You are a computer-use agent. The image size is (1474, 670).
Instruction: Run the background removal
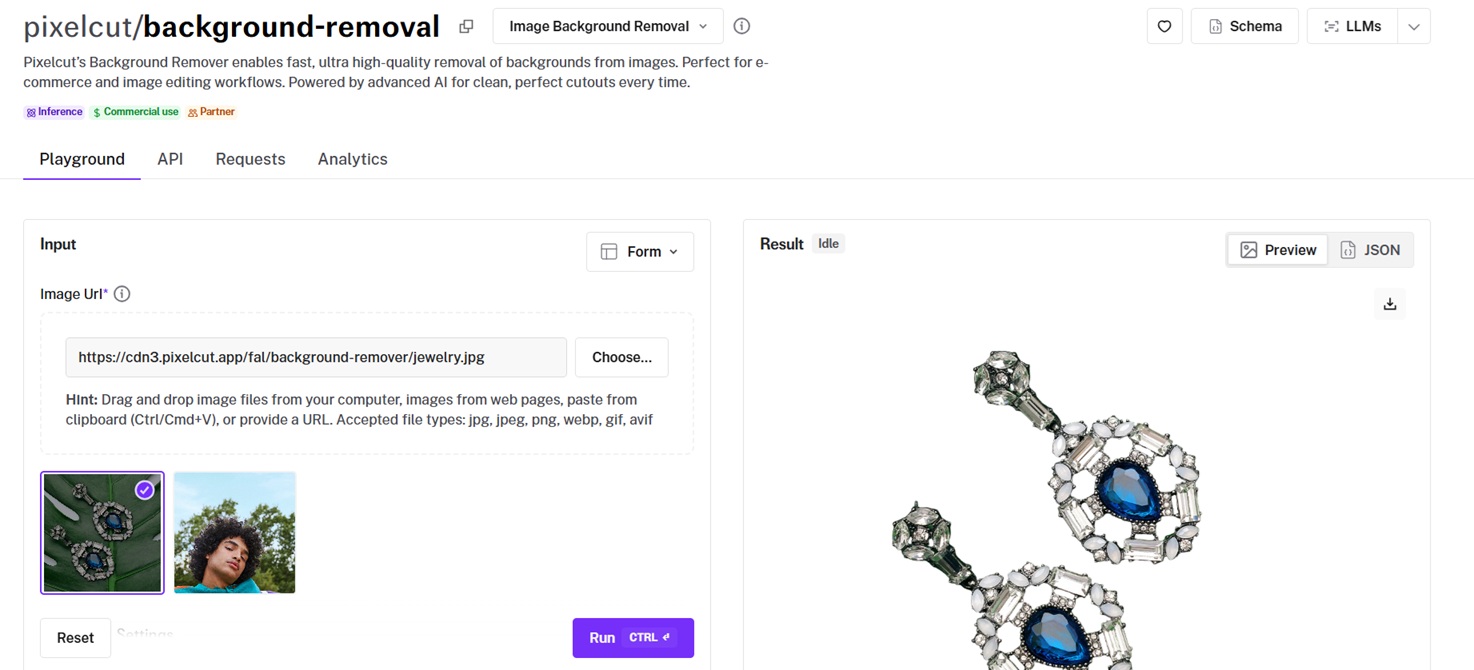633,638
